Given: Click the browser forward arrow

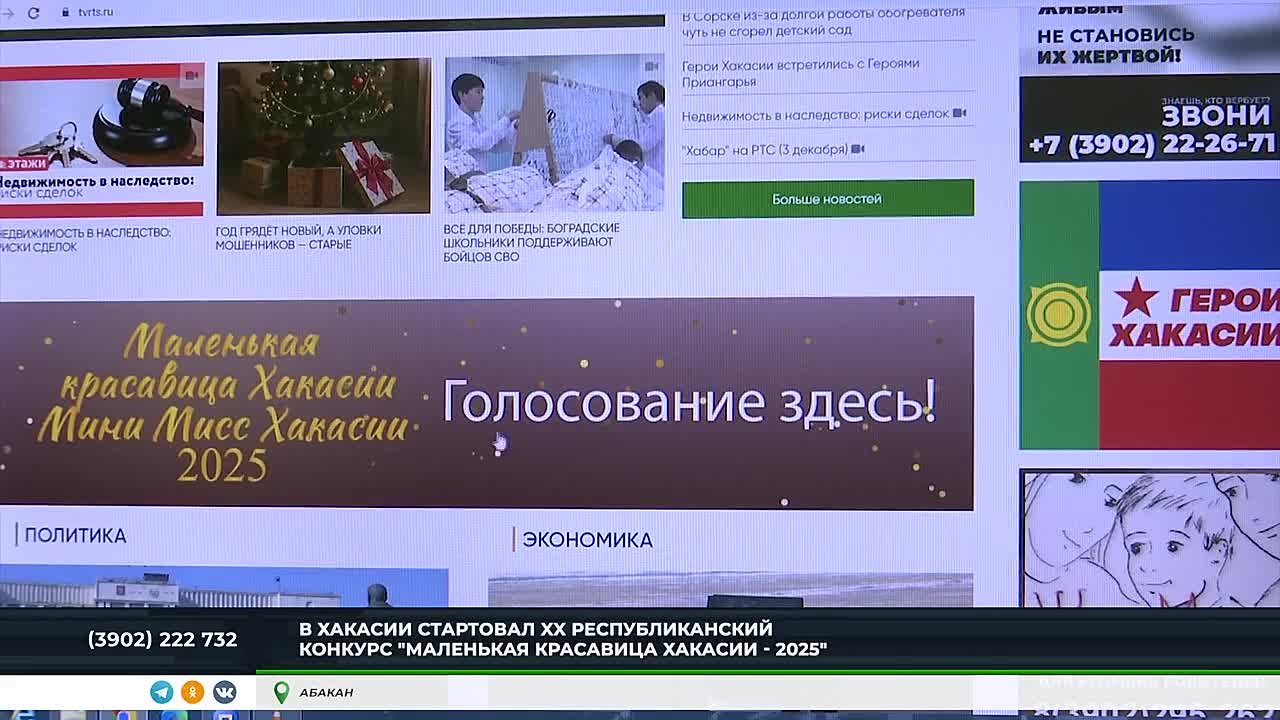Looking at the screenshot, I should click(7, 12).
